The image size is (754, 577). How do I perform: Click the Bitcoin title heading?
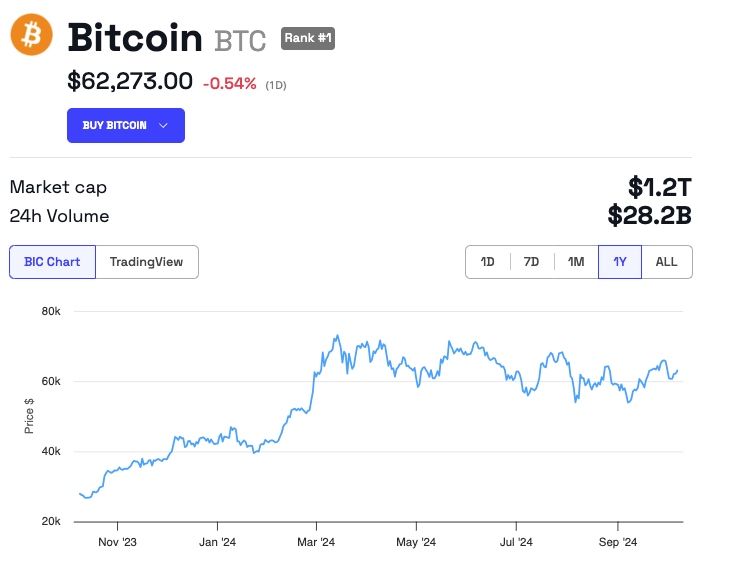(x=136, y=38)
